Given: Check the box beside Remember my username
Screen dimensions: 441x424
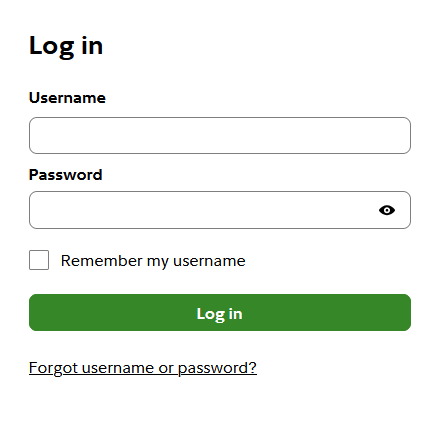Looking at the screenshot, I should pyautogui.click(x=39, y=260).
